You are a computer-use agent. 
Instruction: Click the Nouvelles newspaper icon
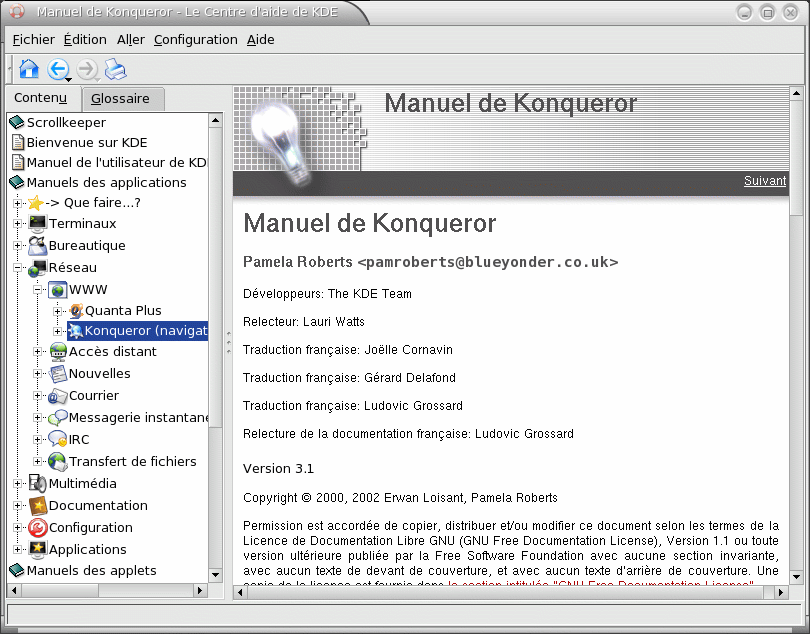58,374
